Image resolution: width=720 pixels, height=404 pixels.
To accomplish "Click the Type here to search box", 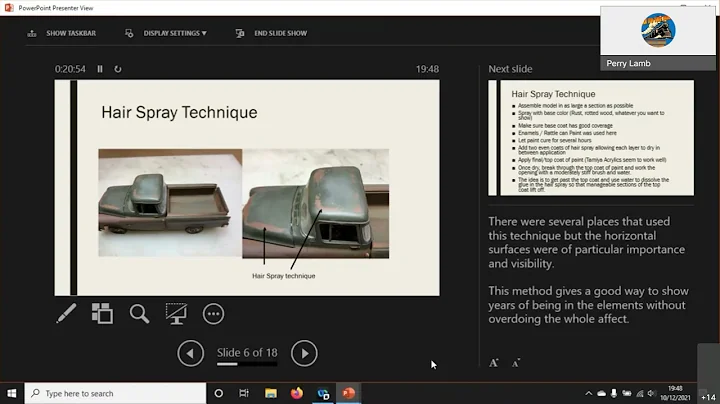I will pyautogui.click(x=115, y=393).
